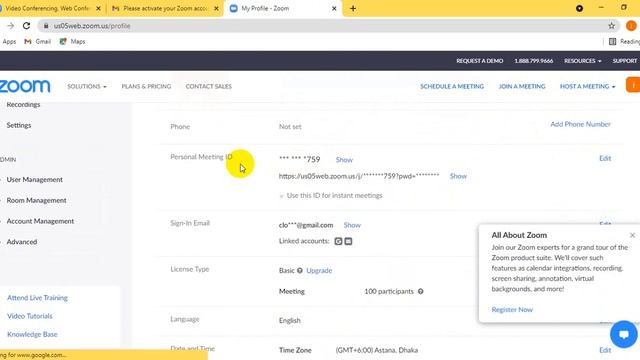640x360 pixels.
Task: Edit the Time Zone setting
Action: click(x=605, y=350)
